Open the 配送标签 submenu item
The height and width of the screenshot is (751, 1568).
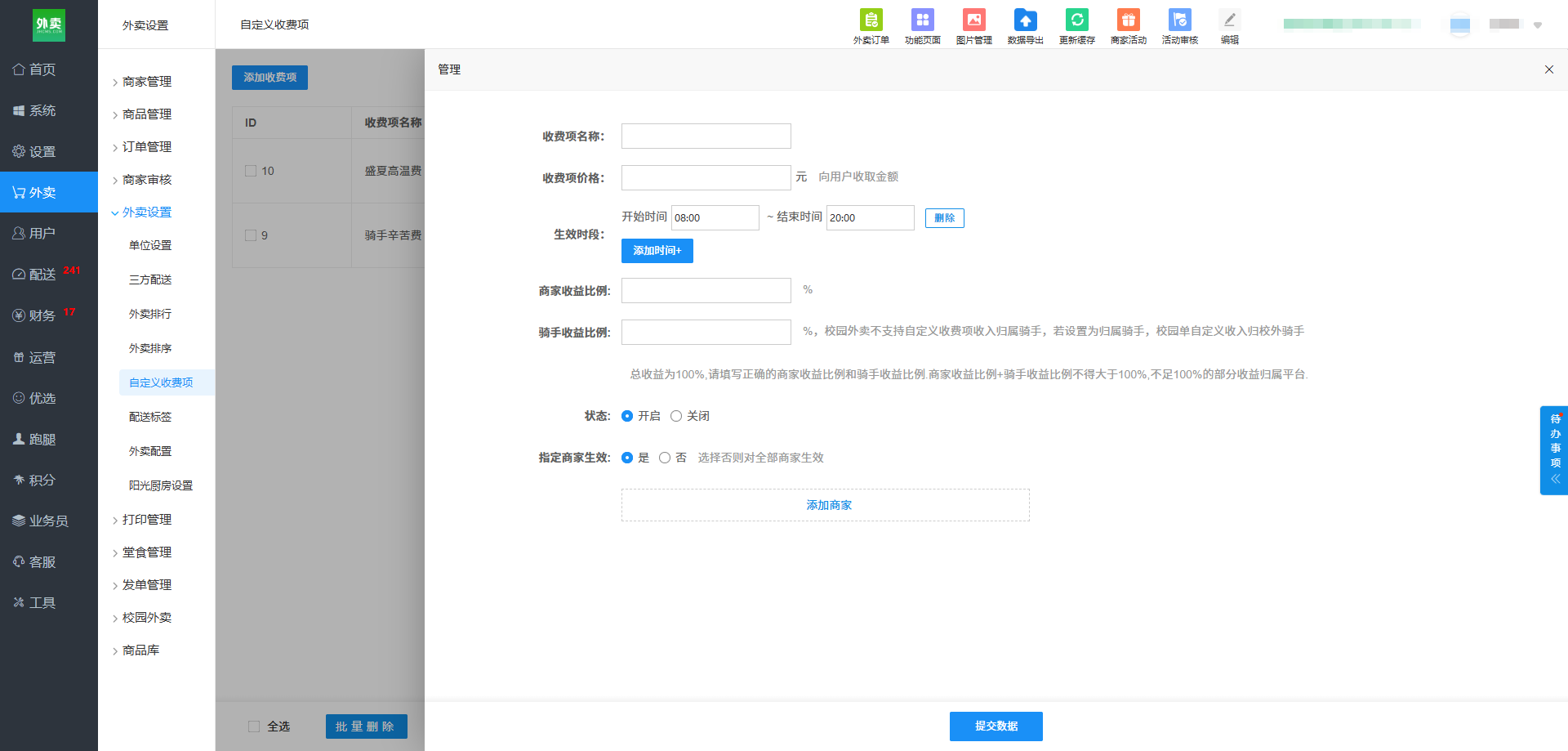[x=150, y=417]
